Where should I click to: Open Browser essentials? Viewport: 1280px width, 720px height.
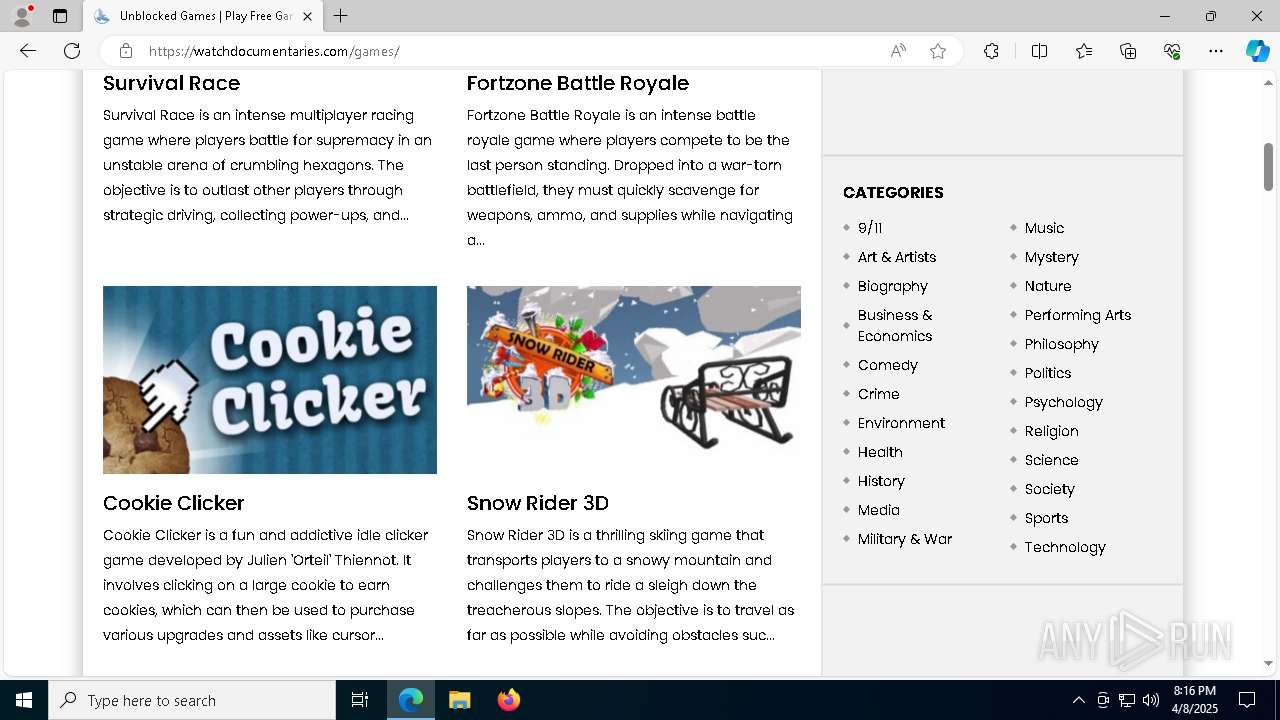click(x=1172, y=51)
